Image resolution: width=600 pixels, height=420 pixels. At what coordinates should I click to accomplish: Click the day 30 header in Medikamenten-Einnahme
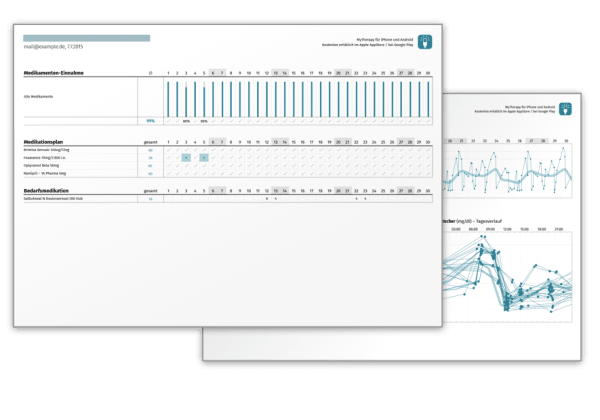coord(428,73)
